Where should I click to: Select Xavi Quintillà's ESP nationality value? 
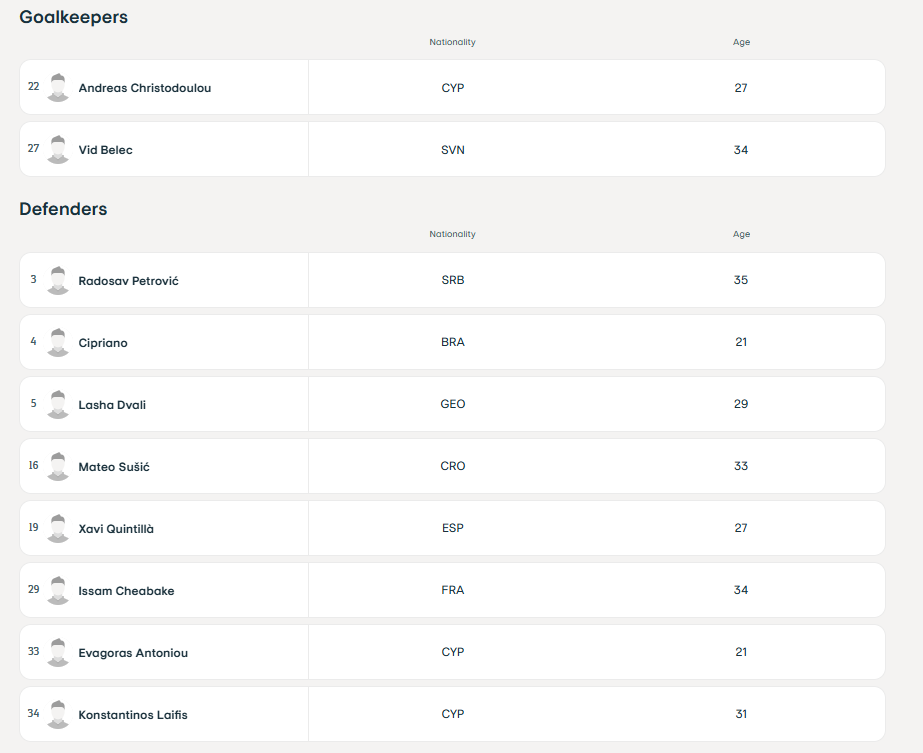[453, 528]
